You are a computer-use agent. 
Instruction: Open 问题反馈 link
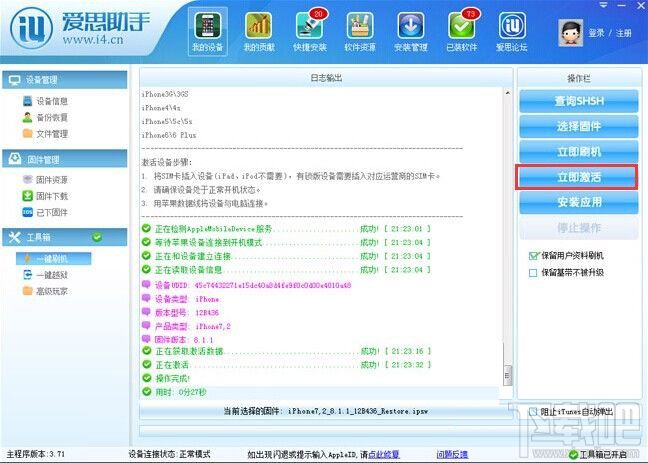click(x=452, y=454)
